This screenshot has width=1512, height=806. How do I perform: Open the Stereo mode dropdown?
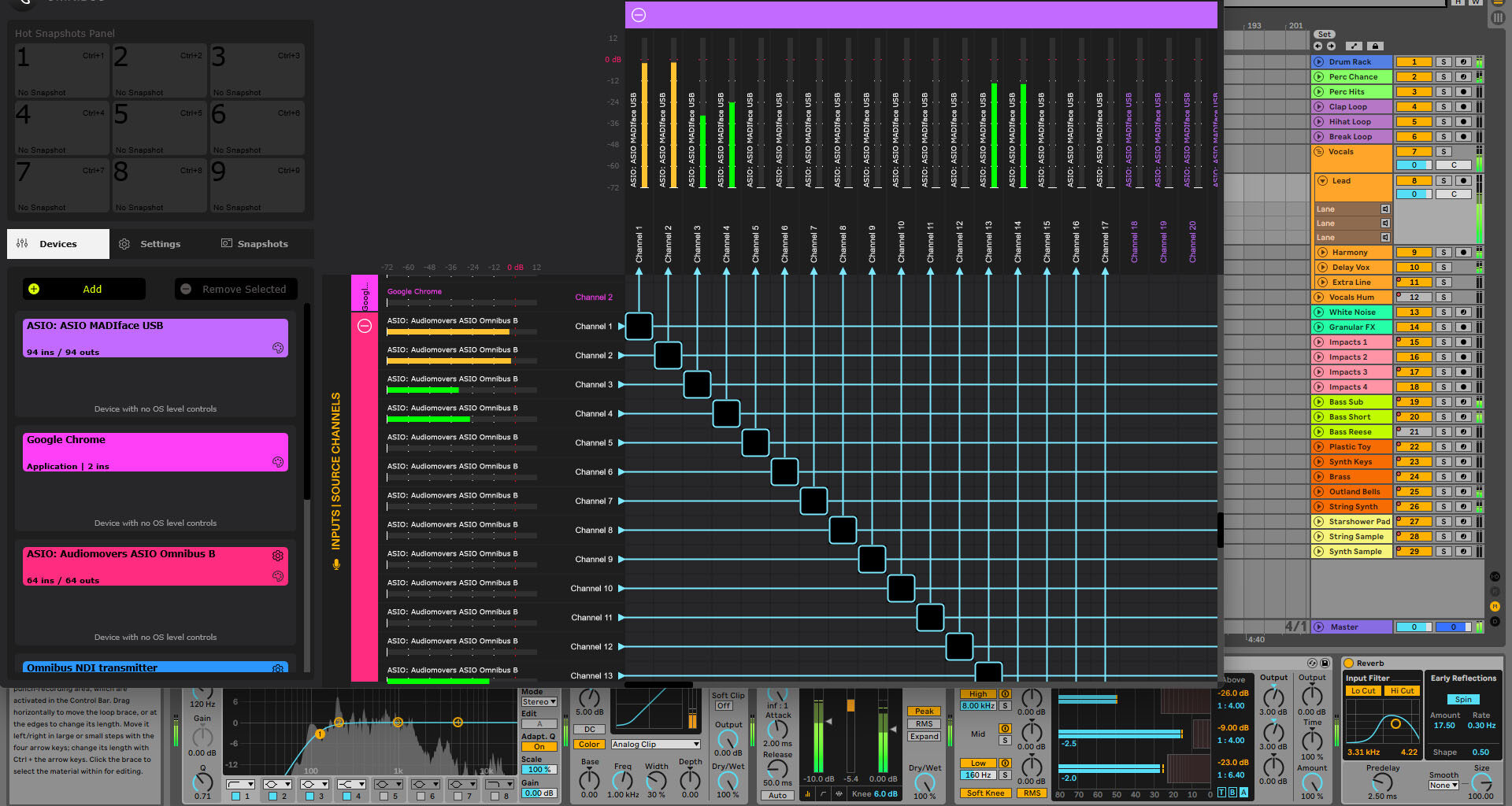point(539,701)
